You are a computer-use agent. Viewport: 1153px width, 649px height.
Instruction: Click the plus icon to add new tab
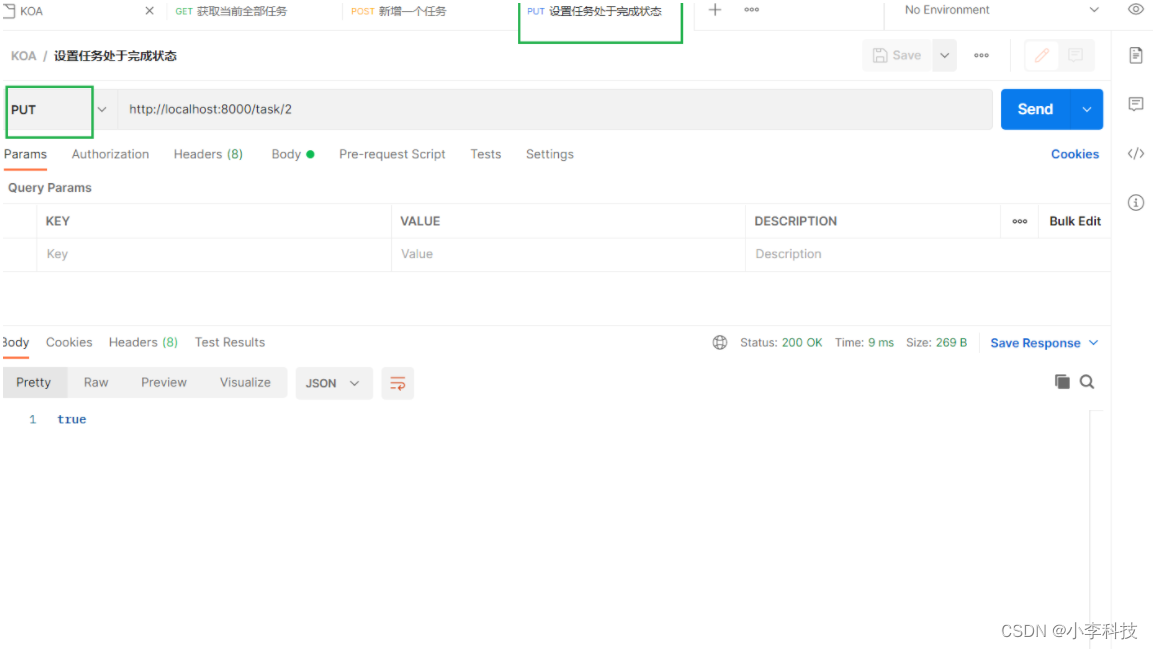tap(715, 10)
